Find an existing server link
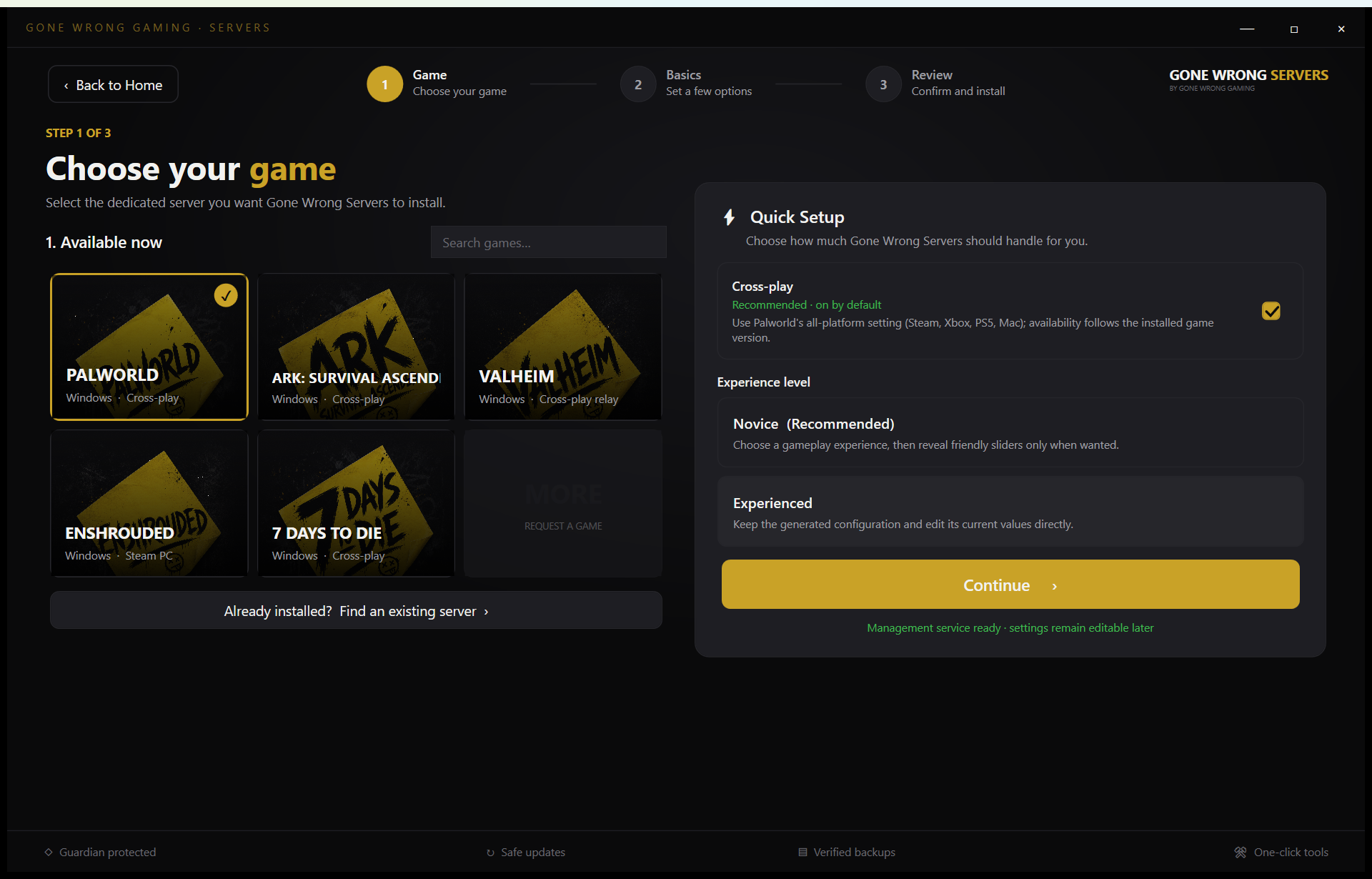The width and height of the screenshot is (1372, 879). tap(356, 610)
